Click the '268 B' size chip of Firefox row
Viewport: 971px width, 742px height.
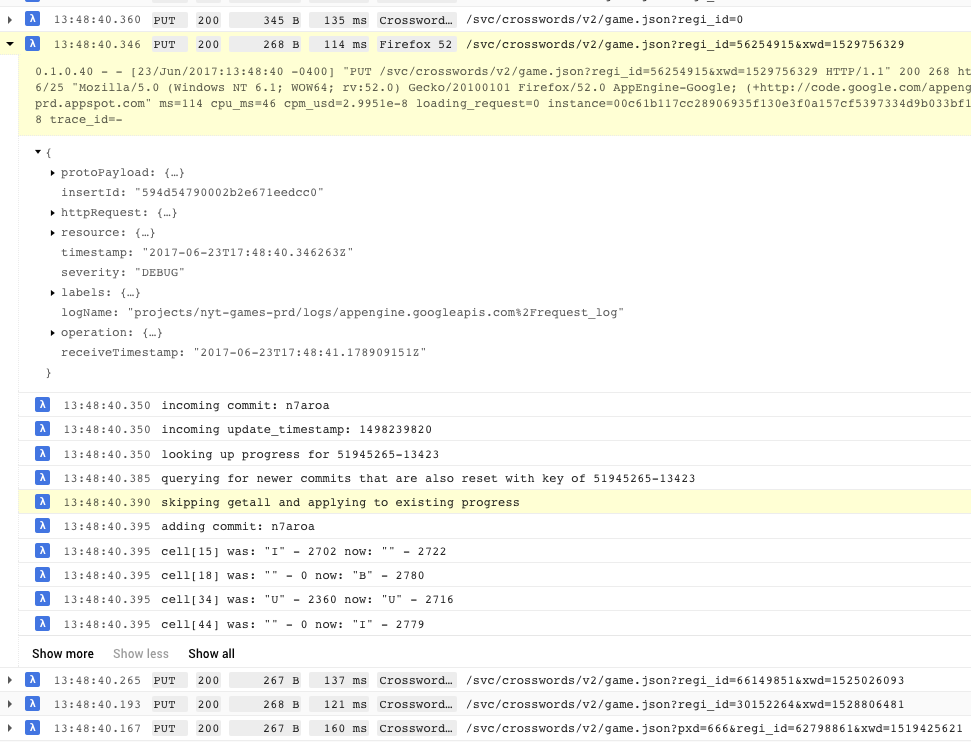click(x=266, y=44)
